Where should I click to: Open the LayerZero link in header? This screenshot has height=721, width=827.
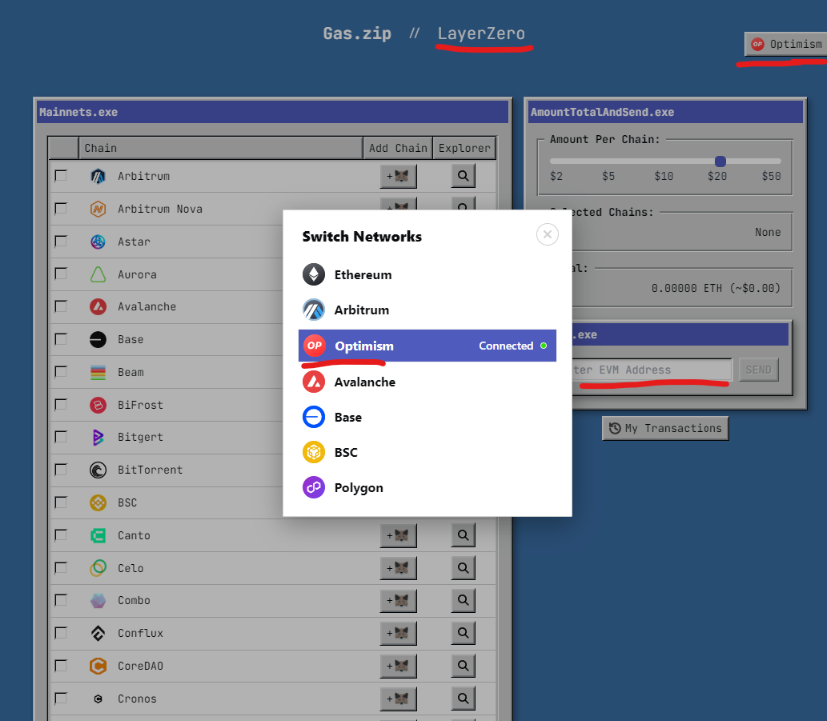click(x=481, y=34)
